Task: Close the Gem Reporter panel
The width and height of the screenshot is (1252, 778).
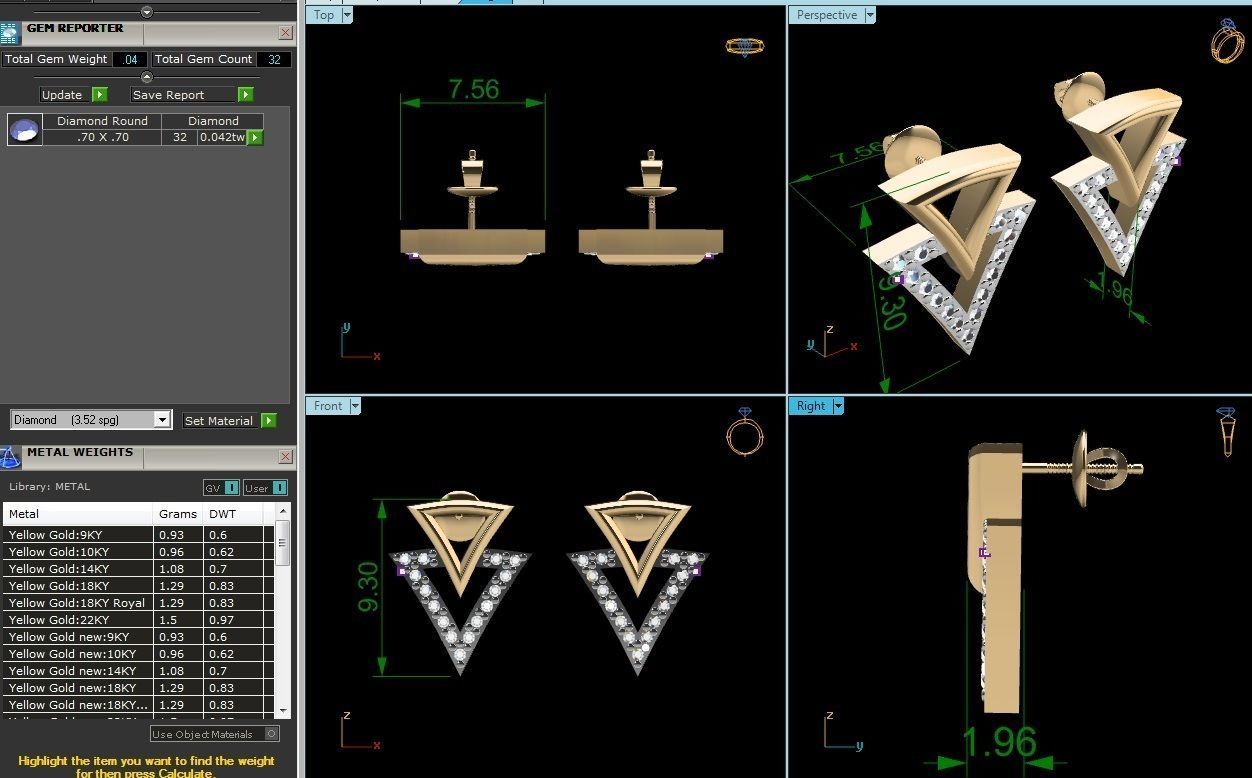Action: click(x=285, y=33)
